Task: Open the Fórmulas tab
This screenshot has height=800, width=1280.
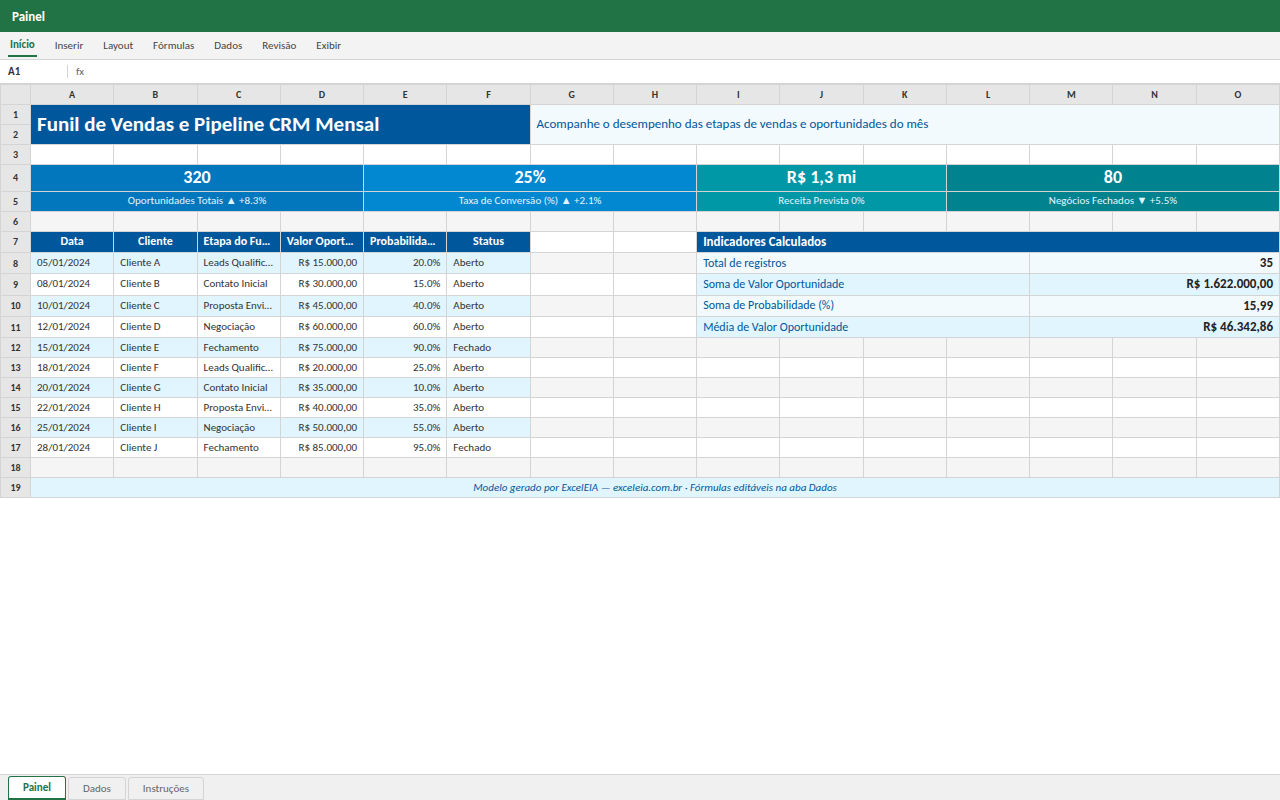Action: pos(173,45)
